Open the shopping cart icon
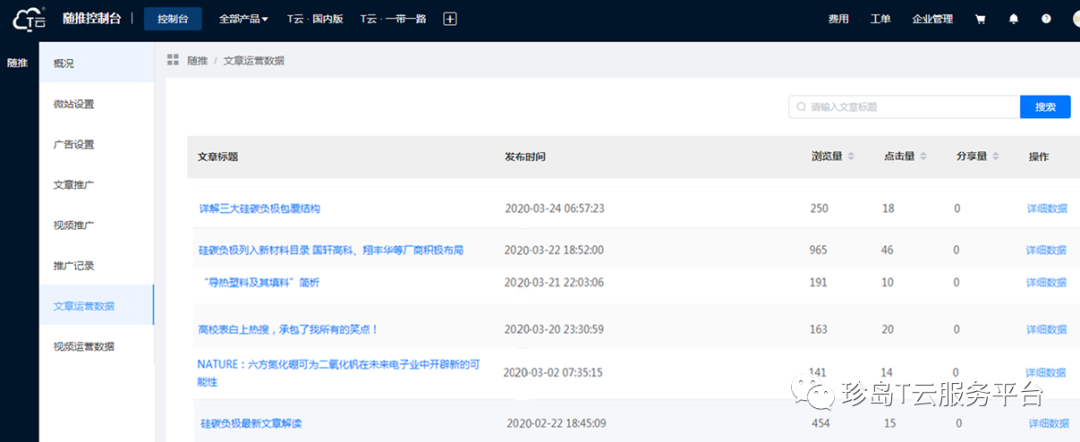The width and height of the screenshot is (1080, 442). tap(980, 19)
